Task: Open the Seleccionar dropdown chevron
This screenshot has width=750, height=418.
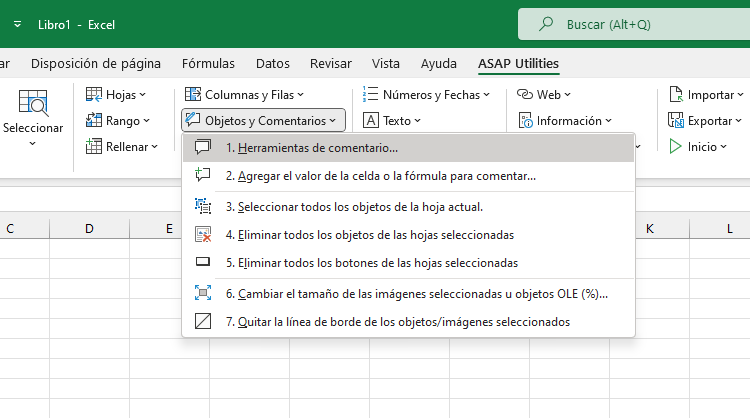Action: coord(33,143)
